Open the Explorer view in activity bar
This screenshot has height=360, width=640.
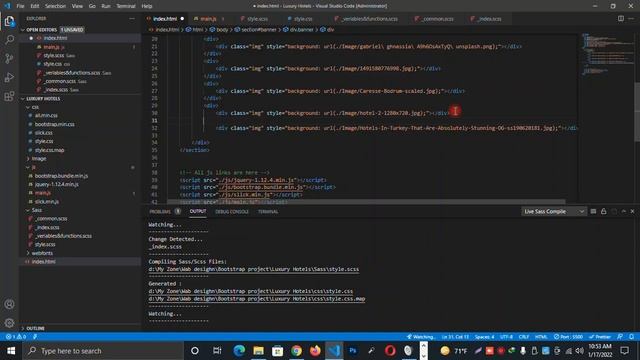pyautogui.click(x=9, y=21)
